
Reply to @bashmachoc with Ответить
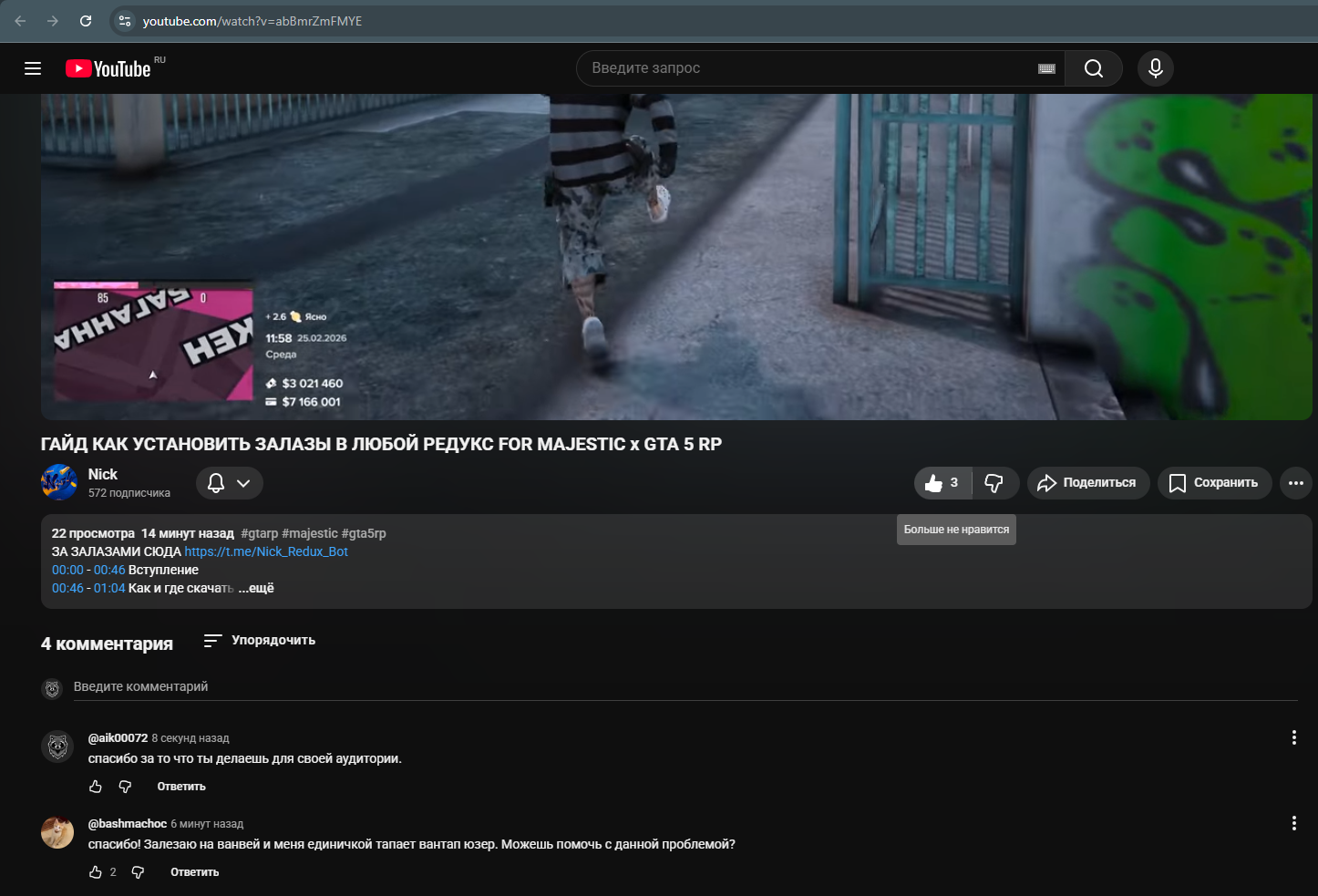point(195,872)
